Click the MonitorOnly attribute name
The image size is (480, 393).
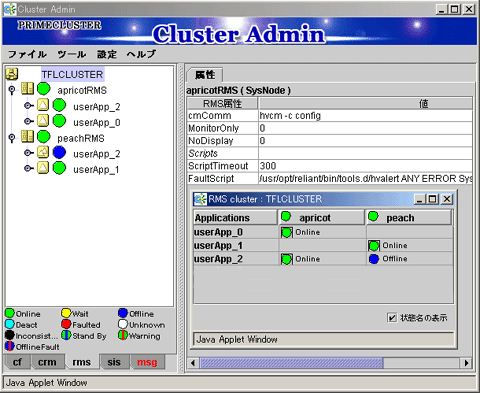coord(213,128)
